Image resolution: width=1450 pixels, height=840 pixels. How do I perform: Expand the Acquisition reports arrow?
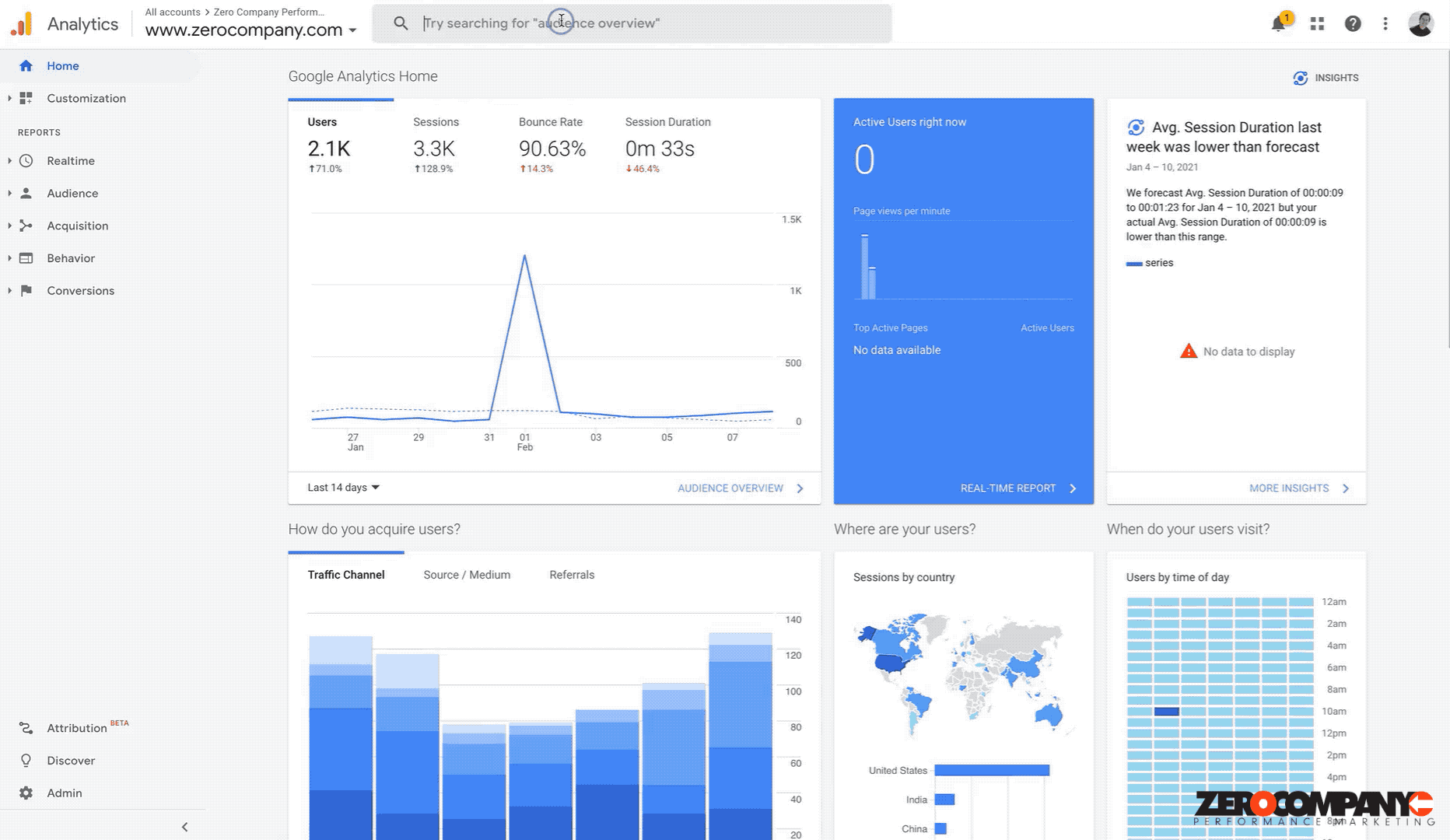point(9,226)
